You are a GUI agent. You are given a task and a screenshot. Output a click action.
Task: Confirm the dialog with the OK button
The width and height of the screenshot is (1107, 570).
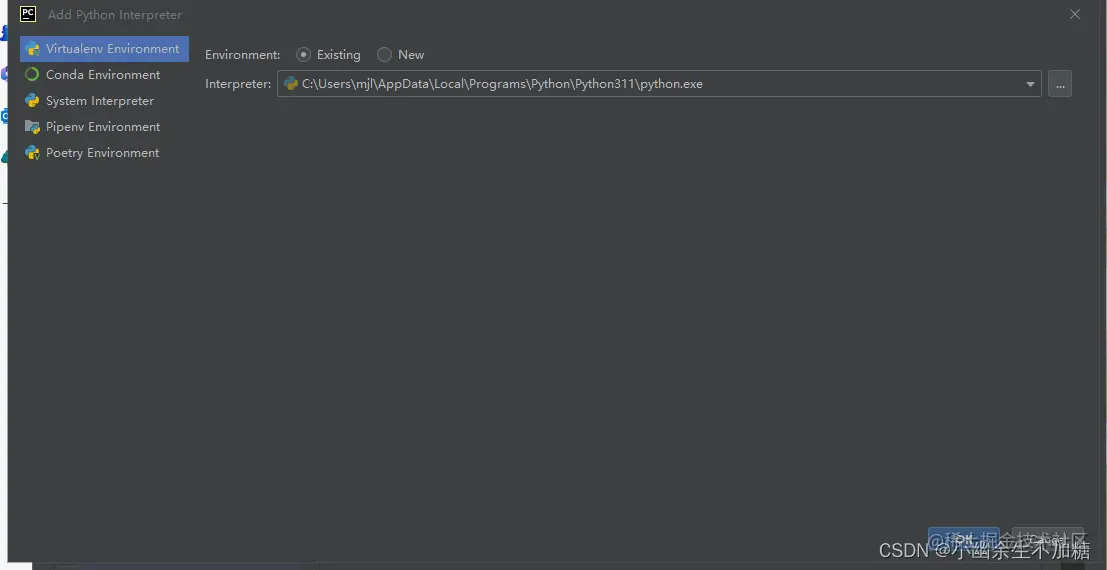964,540
